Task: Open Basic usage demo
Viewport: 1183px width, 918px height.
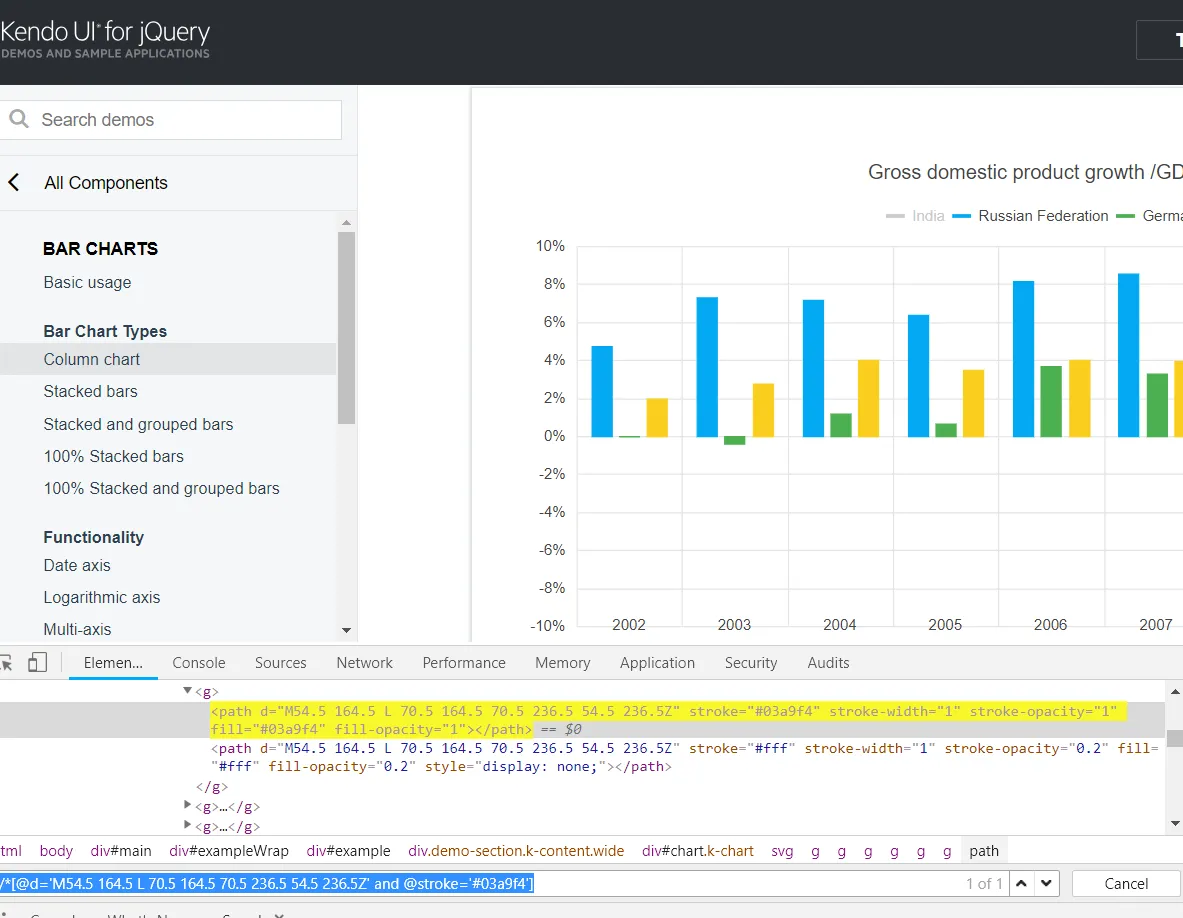Action: pos(88,282)
